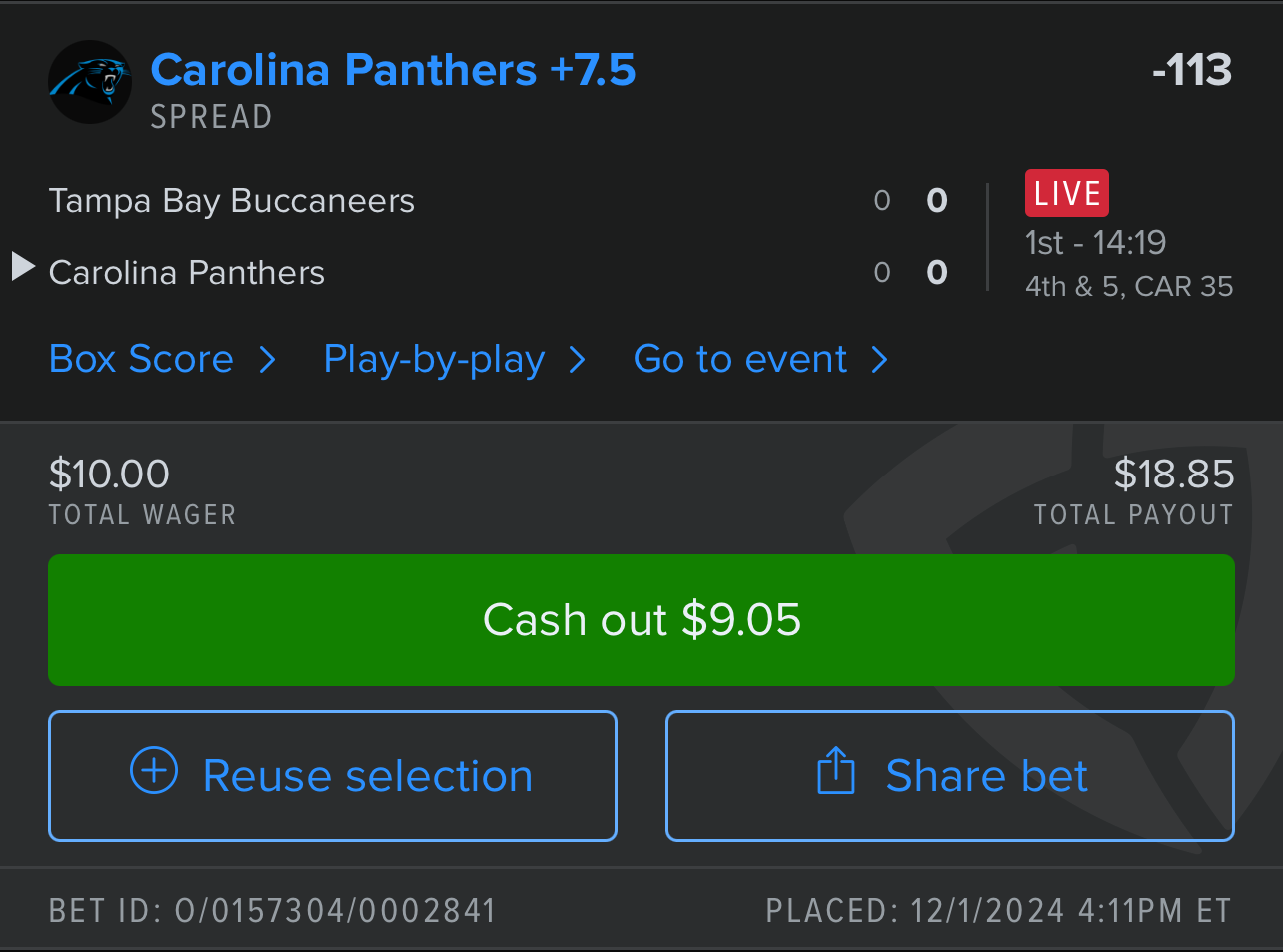
Task: Follow the Go to event link
Action: coord(740,359)
